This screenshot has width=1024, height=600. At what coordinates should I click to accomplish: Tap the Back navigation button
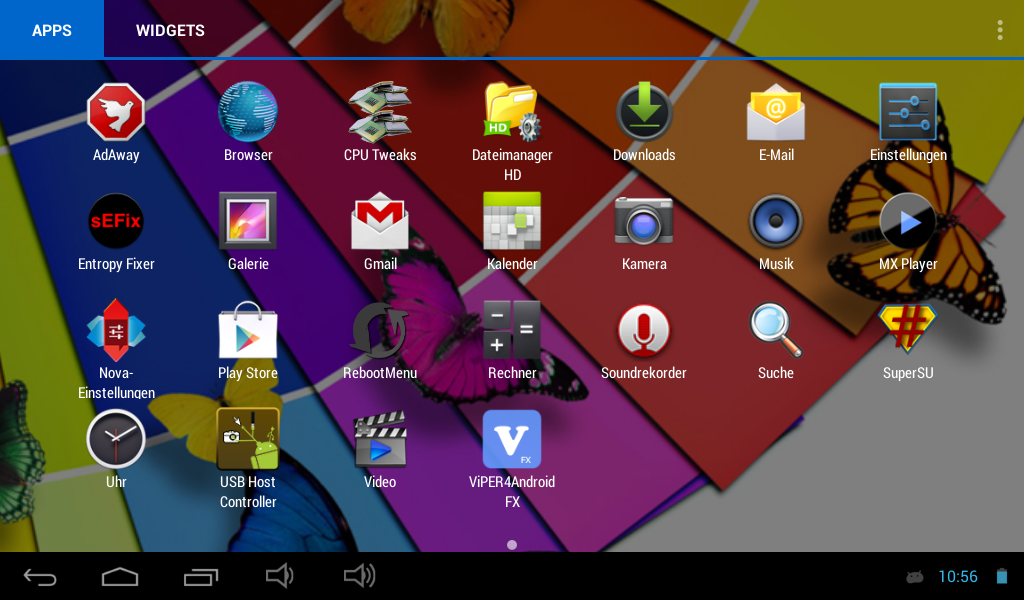[40, 576]
